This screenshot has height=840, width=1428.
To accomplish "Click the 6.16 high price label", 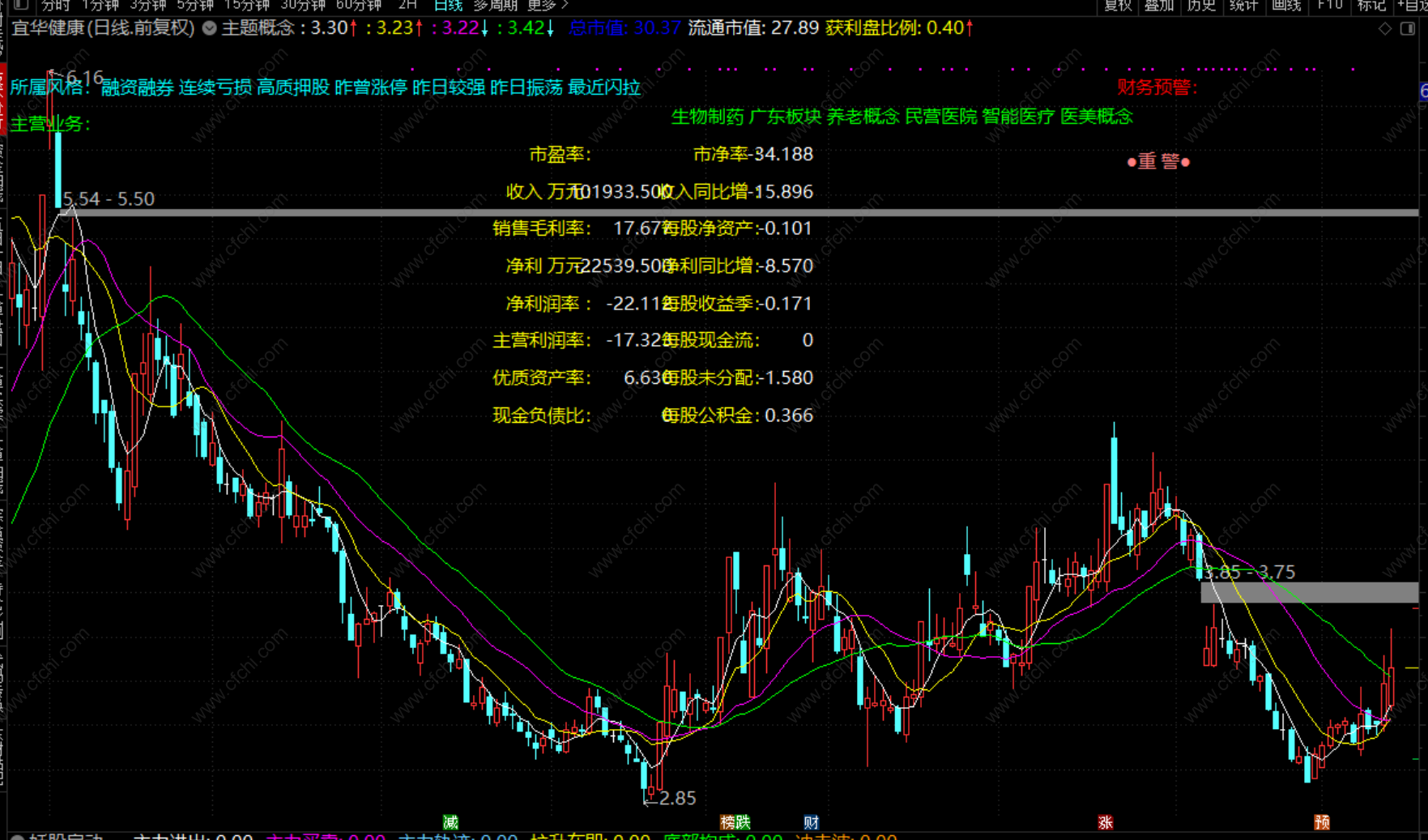I will pyautogui.click(x=84, y=78).
